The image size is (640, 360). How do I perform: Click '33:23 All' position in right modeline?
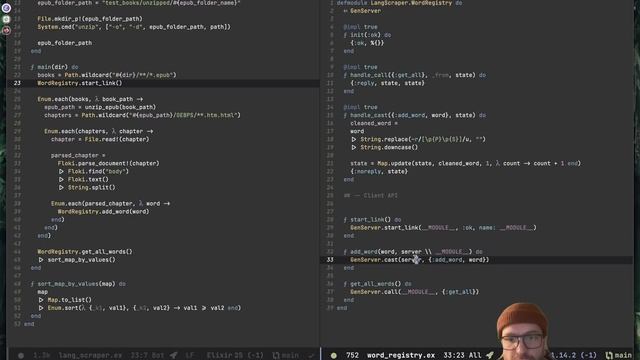(462, 356)
